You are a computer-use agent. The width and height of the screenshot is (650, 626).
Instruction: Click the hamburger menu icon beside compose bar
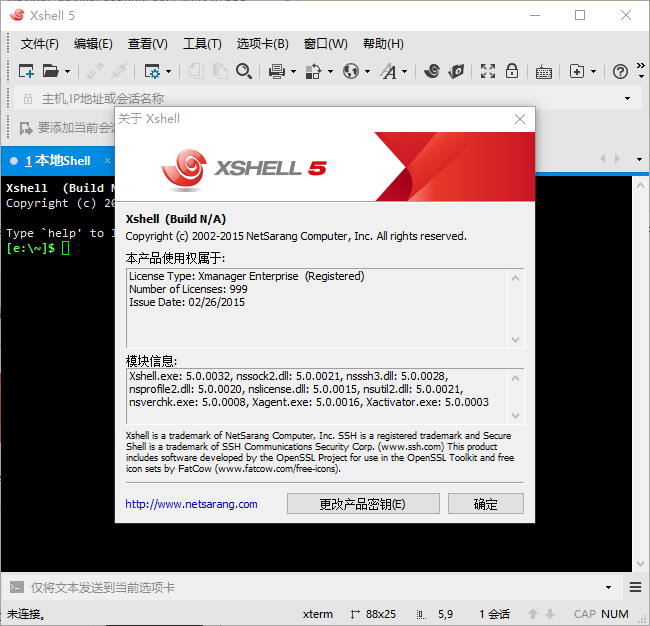tap(635, 587)
